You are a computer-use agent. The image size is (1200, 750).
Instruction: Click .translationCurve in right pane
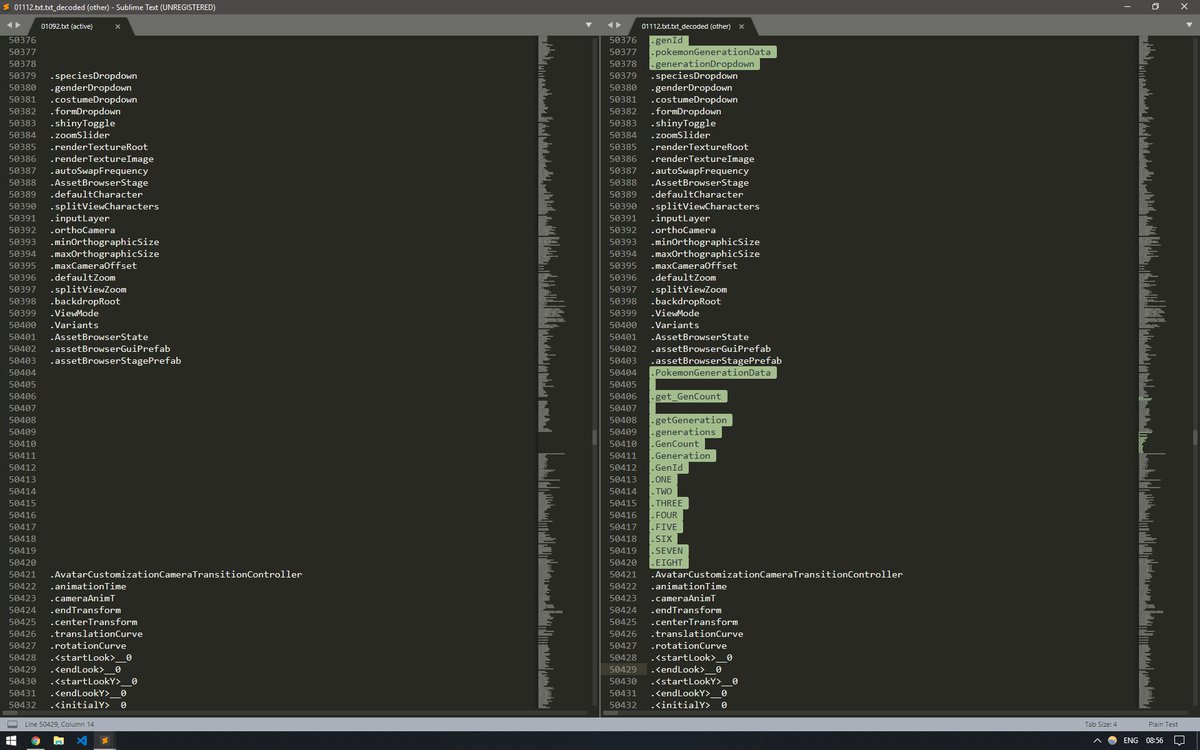click(696, 634)
